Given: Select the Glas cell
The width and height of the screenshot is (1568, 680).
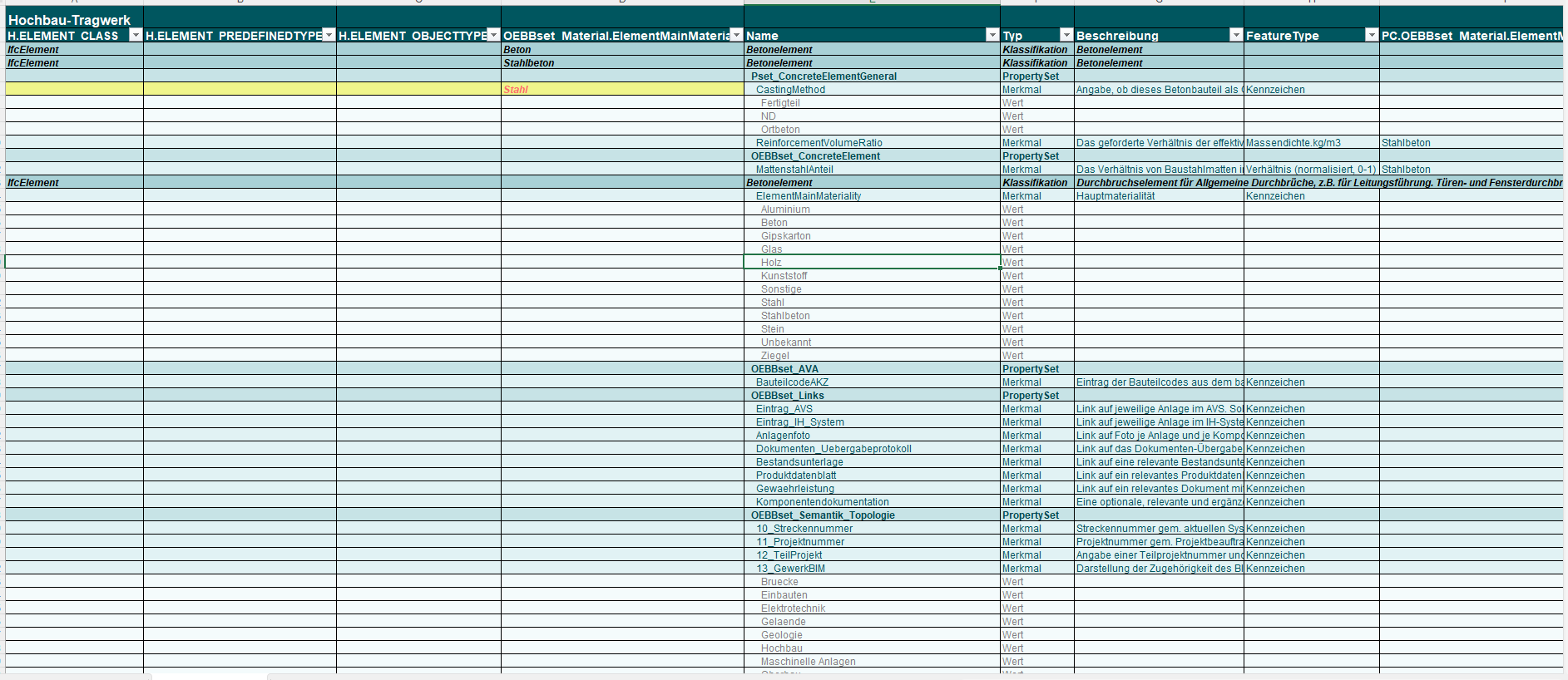Looking at the screenshot, I should (872, 249).
